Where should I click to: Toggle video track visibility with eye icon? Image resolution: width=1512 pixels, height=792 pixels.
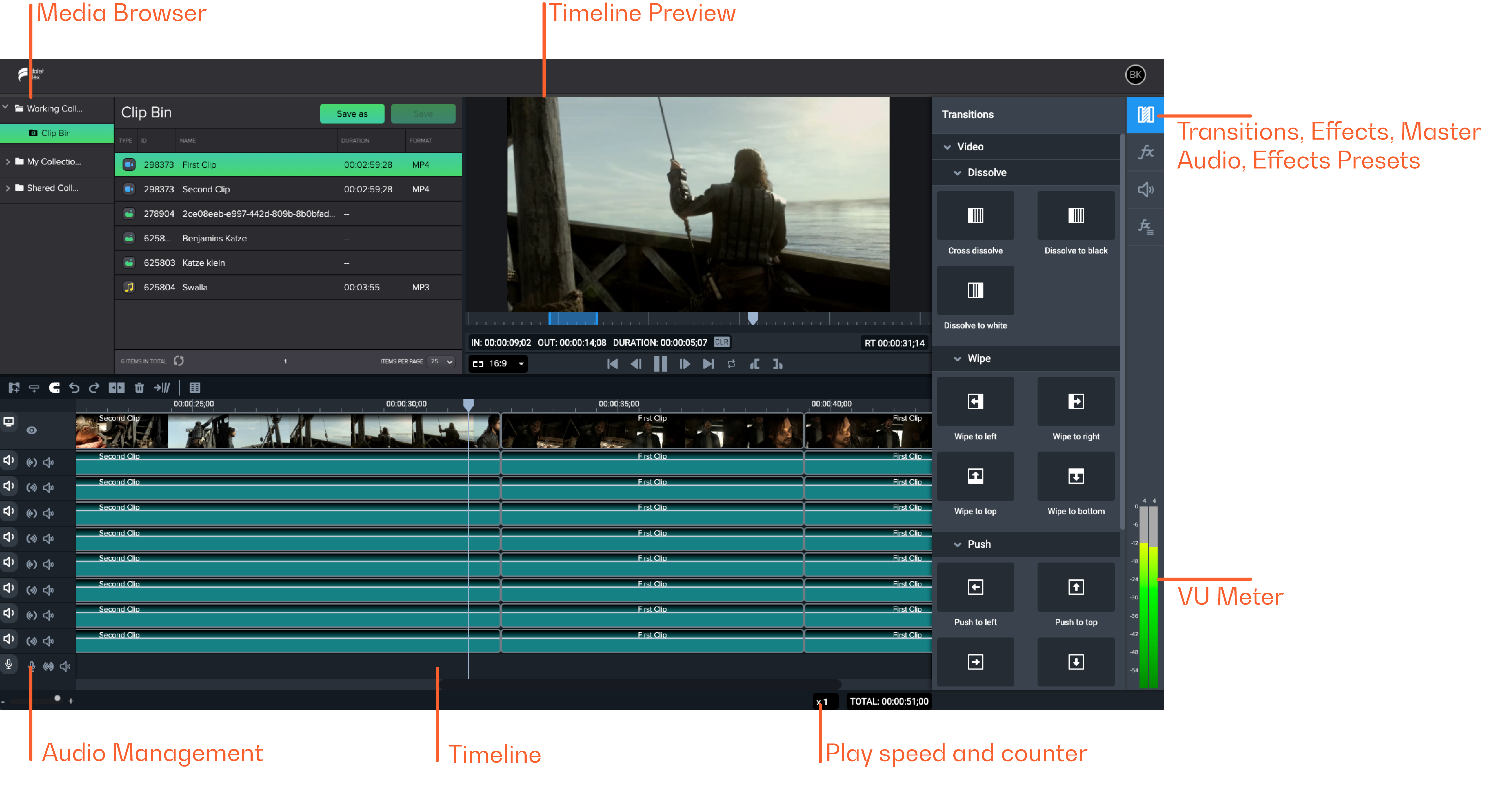click(x=32, y=430)
